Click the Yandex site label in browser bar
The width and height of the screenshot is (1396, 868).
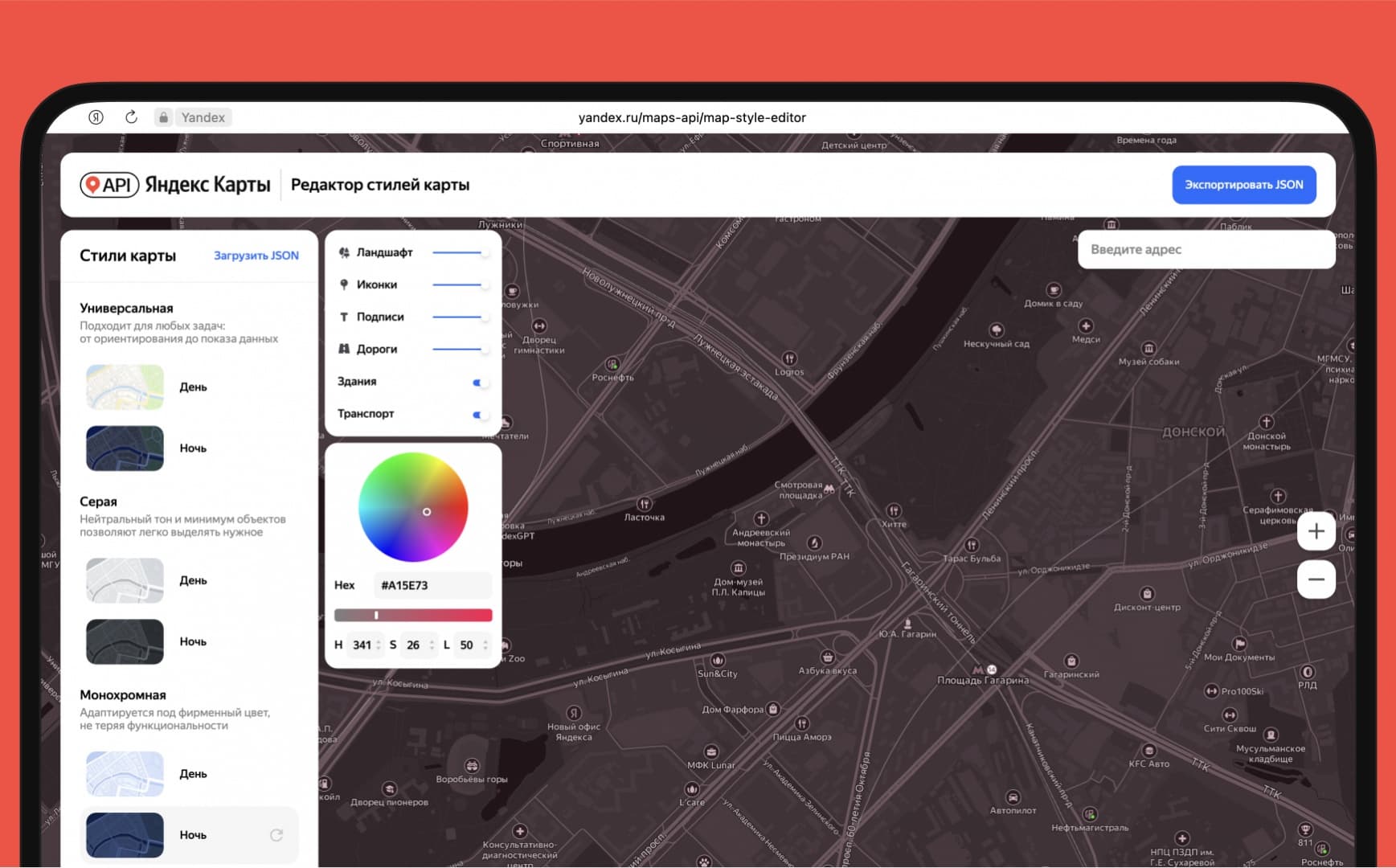click(203, 117)
